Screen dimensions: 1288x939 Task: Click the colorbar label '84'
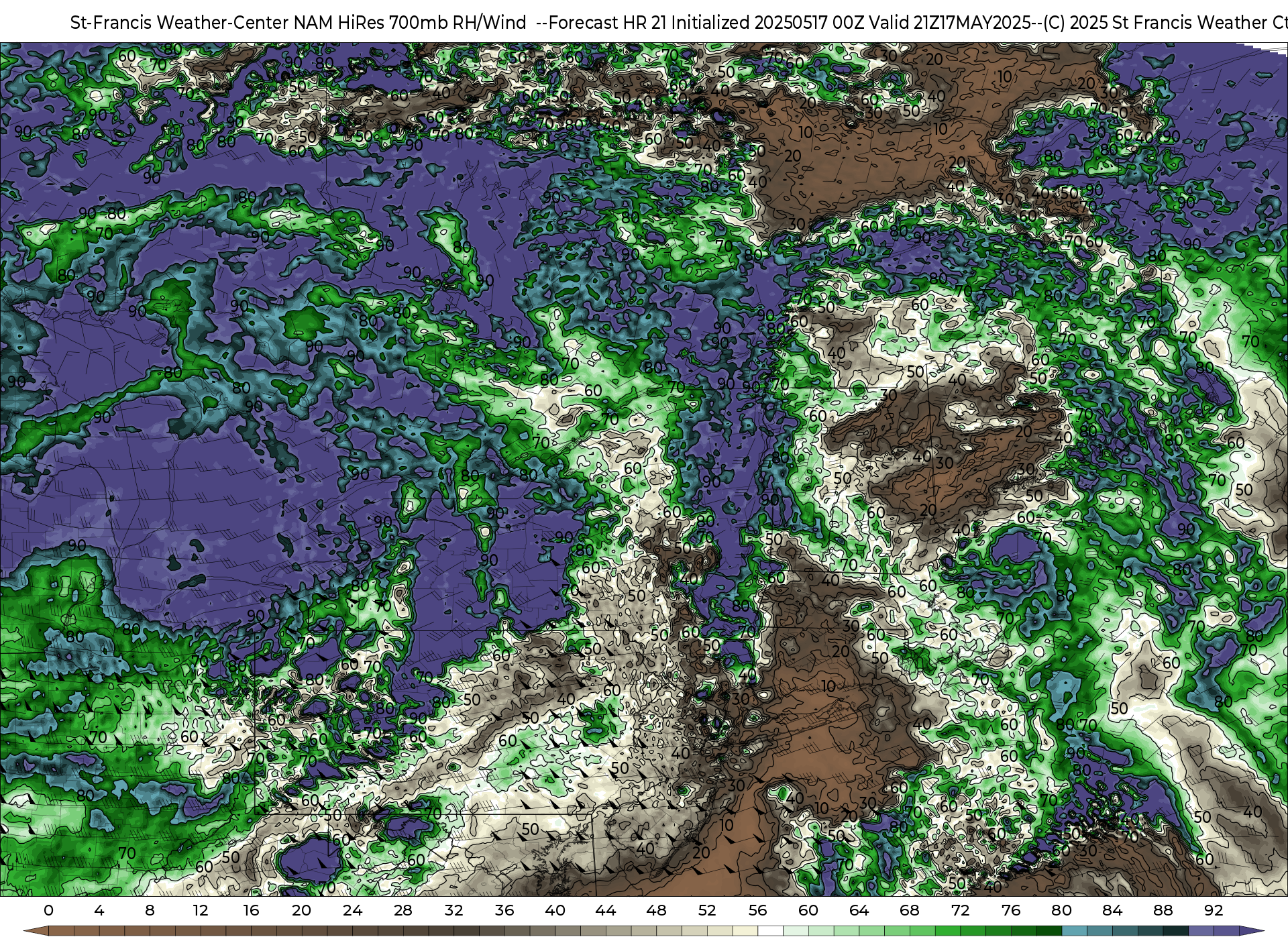1112,910
